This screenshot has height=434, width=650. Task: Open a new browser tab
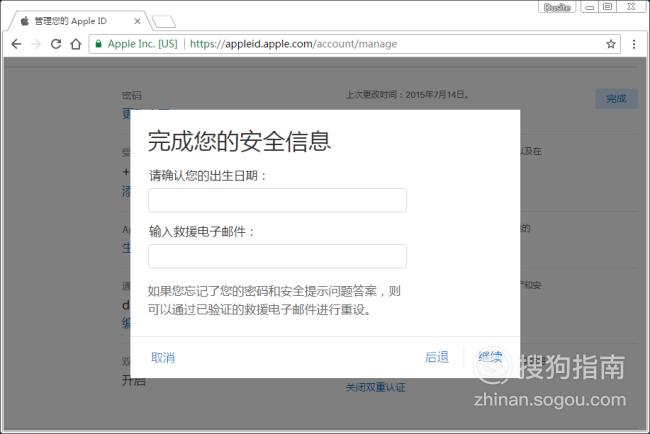pos(164,22)
